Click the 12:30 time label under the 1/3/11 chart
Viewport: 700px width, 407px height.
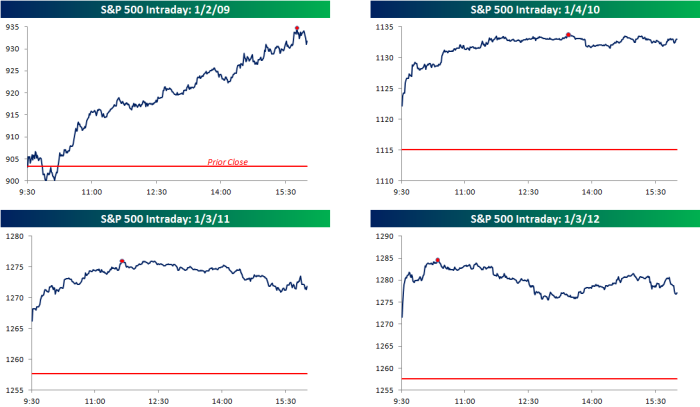tap(157, 401)
